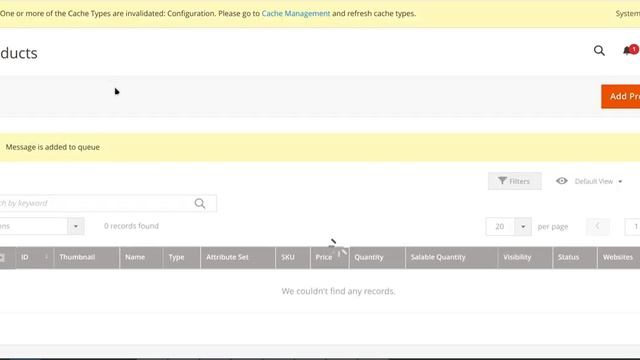Image resolution: width=640 pixels, height=360 pixels.
Task: Click the keyword search magnifier icon
Action: click(x=200, y=203)
